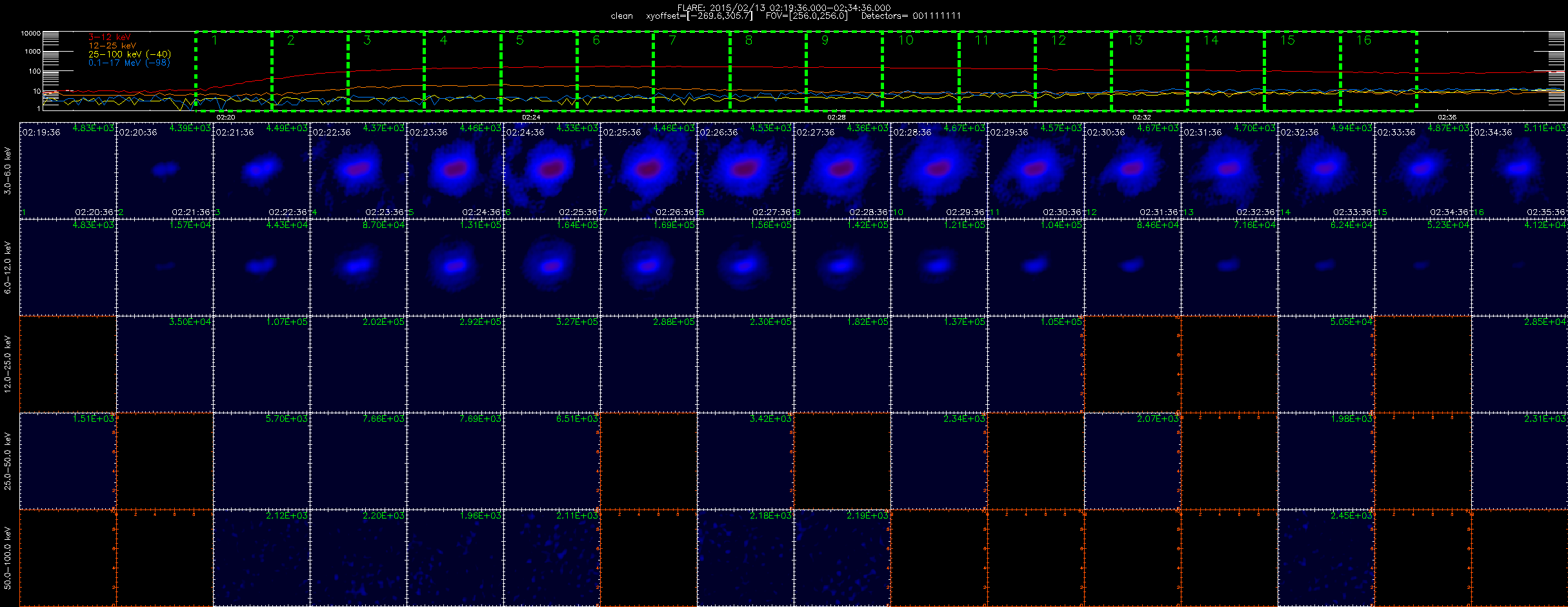Click the xyoffset=[-269.6,305.7] label

click(699, 16)
